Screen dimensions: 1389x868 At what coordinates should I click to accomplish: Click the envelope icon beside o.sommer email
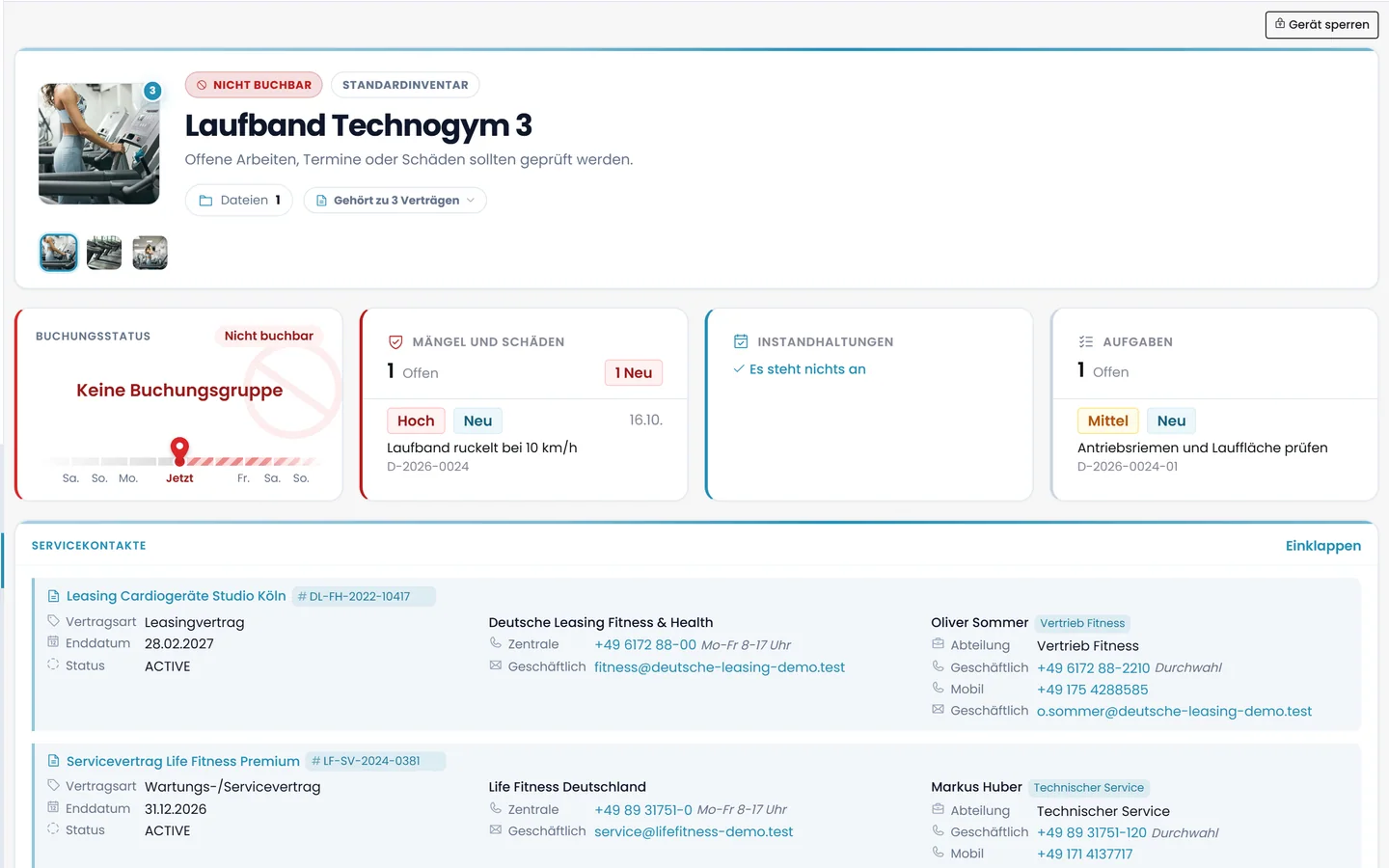tap(938, 710)
